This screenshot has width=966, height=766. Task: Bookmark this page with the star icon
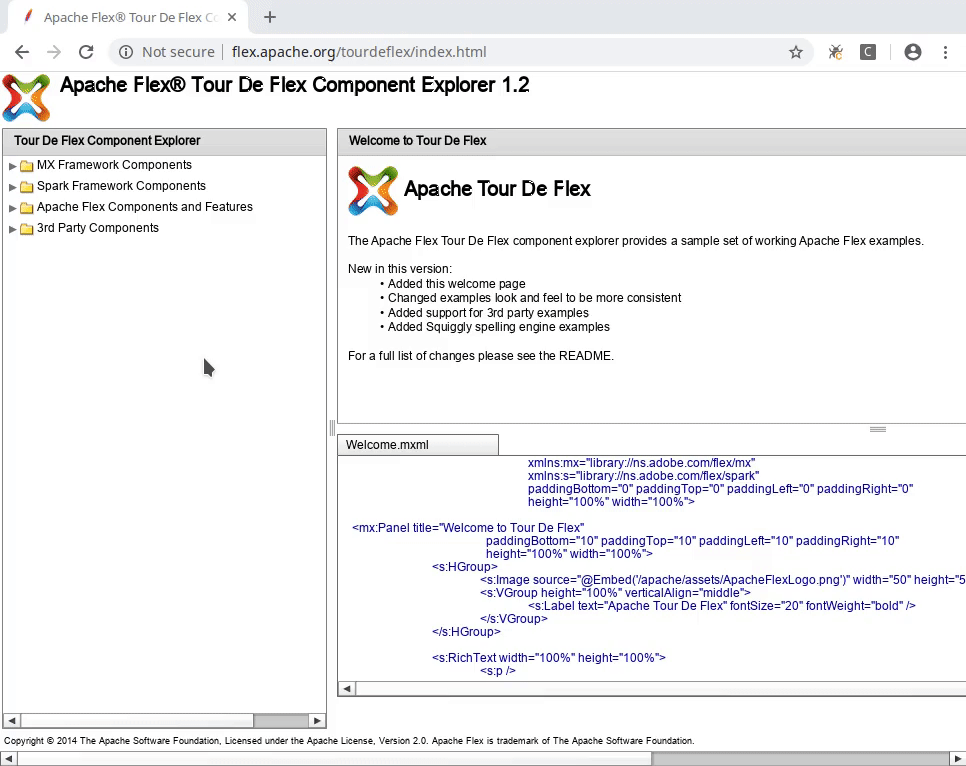796,52
